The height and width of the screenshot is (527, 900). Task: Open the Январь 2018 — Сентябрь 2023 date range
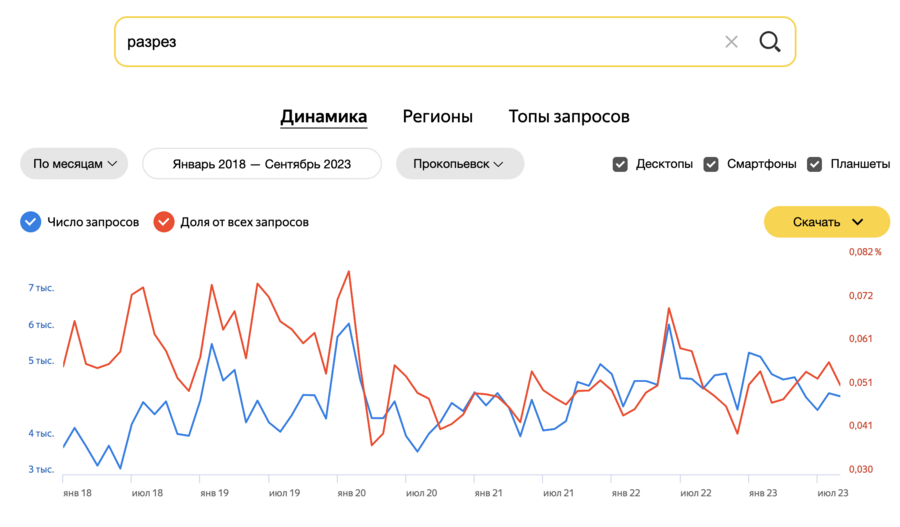tap(261, 164)
